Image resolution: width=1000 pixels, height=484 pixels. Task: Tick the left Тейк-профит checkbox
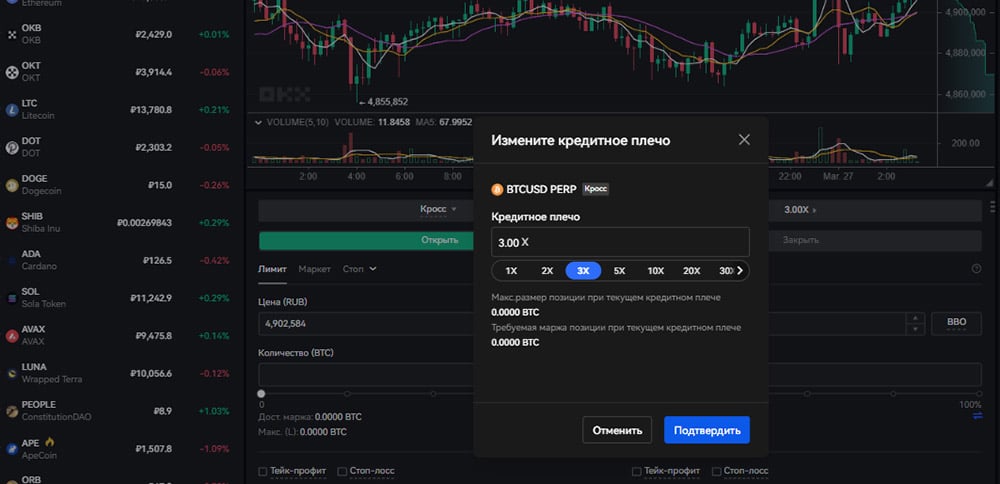tap(263, 471)
